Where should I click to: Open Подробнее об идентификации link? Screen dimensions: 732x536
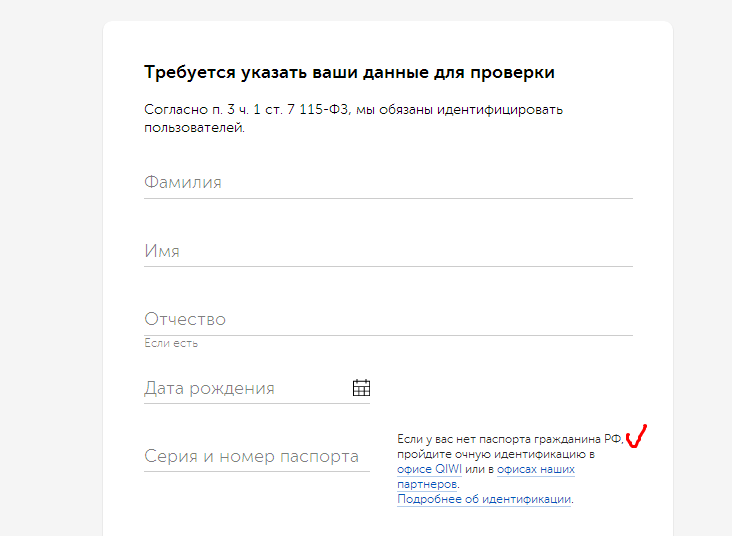pyautogui.click(x=484, y=499)
